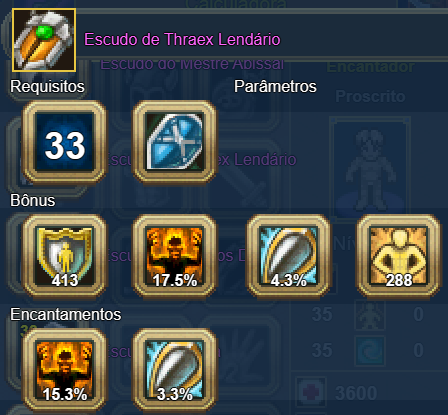Screen dimensions: 448x415
Task: Open the Escudo de Thraex Lendário title link
Action: pyautogui.click(x=182, y=39)
